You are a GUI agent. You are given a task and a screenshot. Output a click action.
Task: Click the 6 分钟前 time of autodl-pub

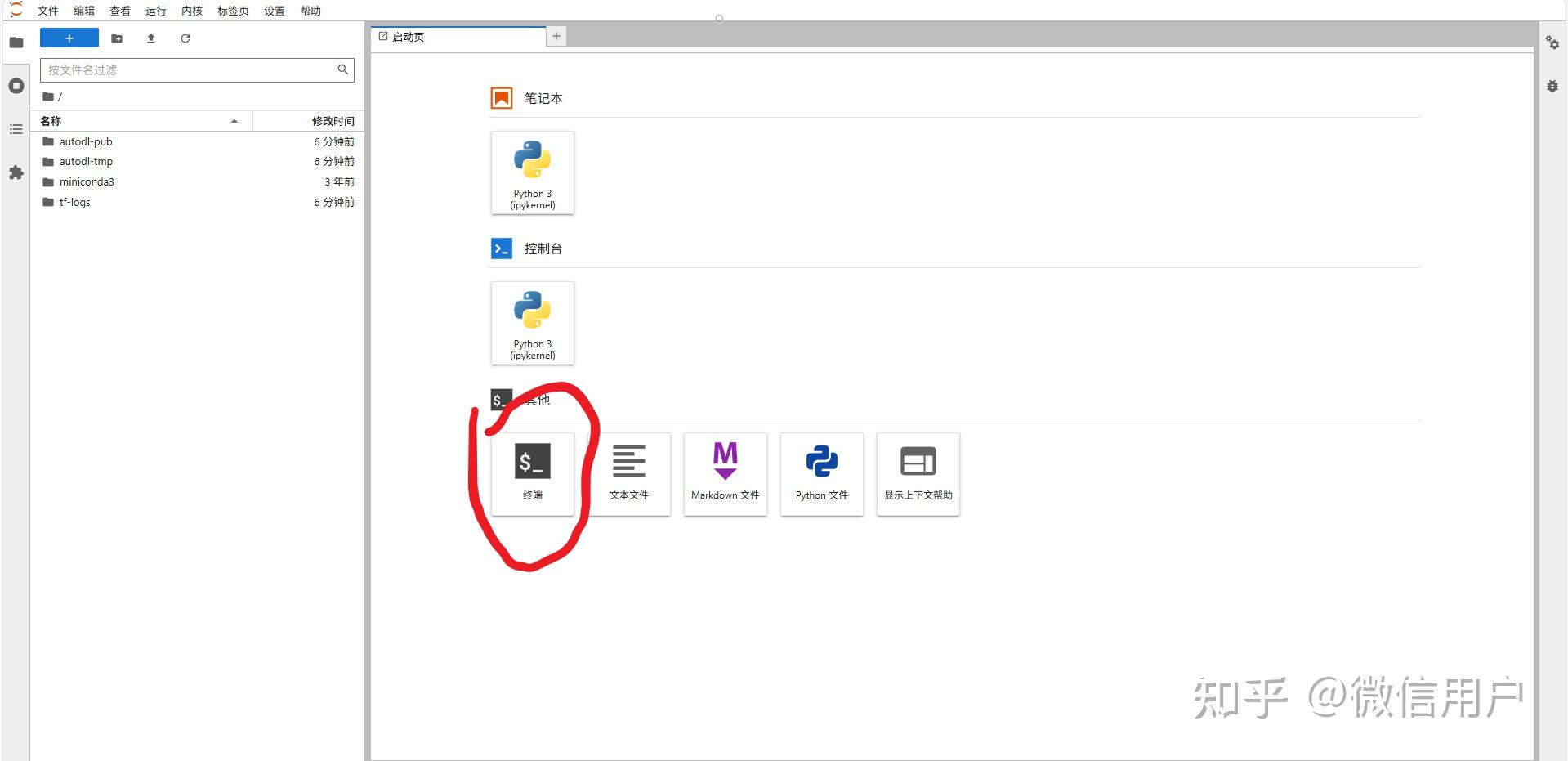click(334, 141)
